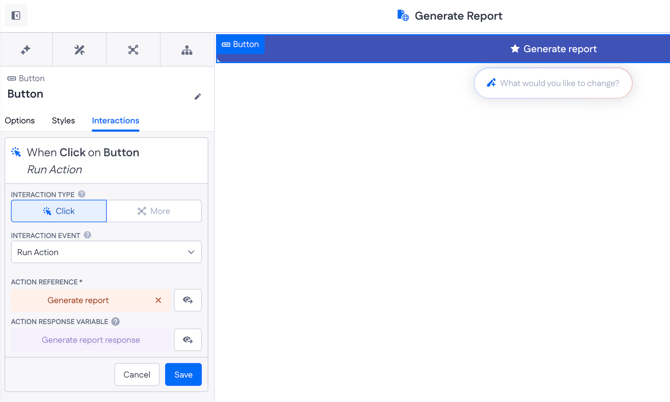Select the Click interaction type
The height and width of the screenshot is (402, 670).
click(59, 211)
